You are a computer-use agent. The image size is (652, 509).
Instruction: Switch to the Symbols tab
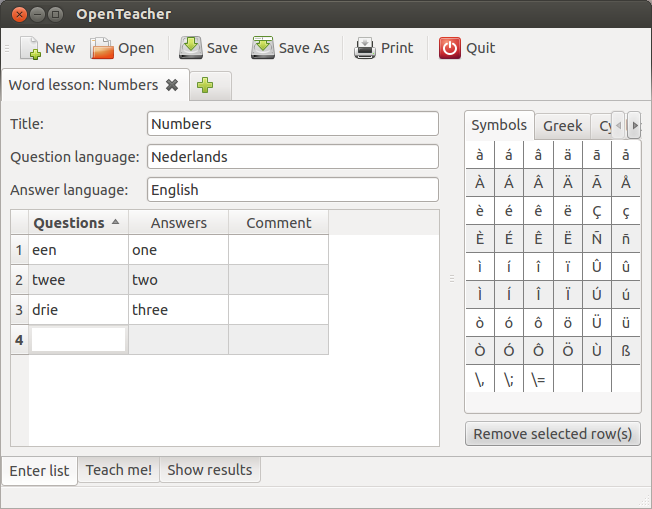(x=499, y=125)
